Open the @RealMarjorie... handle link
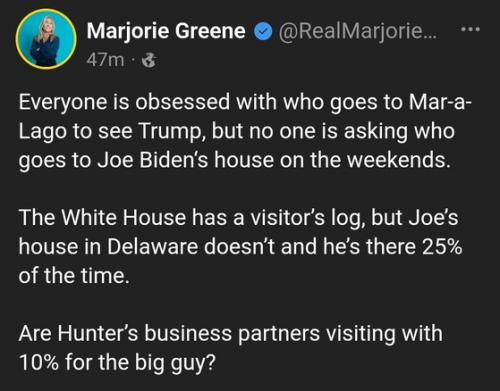This screenshot has height=391, width=500. click(358, 31)
